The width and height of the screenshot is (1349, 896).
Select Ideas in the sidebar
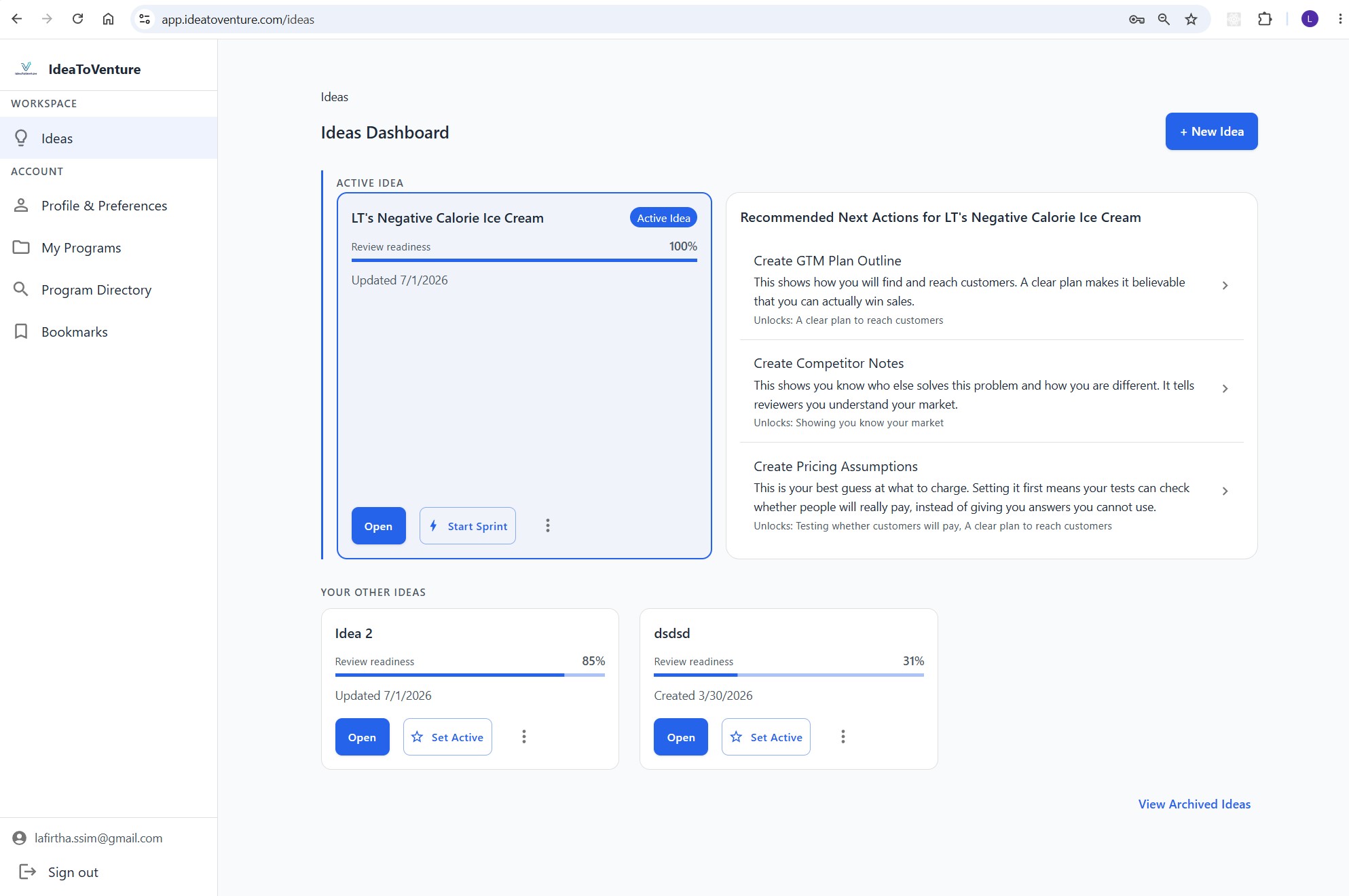pyautogui.click(x=109, y=138)
